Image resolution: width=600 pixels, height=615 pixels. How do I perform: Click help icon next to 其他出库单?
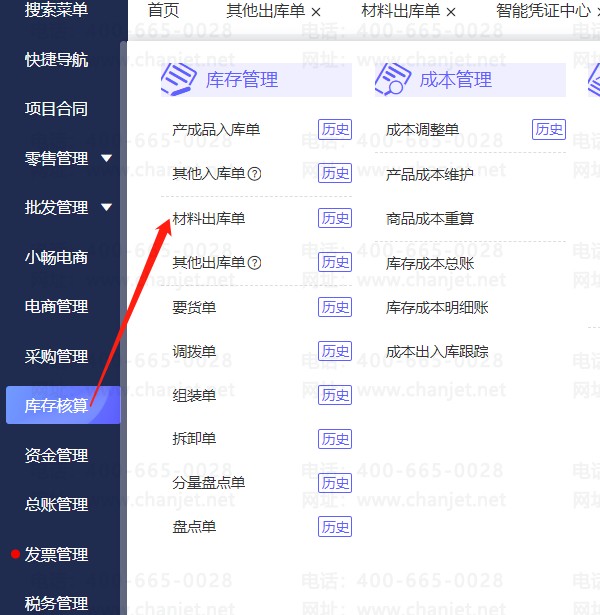click(255, 263)
